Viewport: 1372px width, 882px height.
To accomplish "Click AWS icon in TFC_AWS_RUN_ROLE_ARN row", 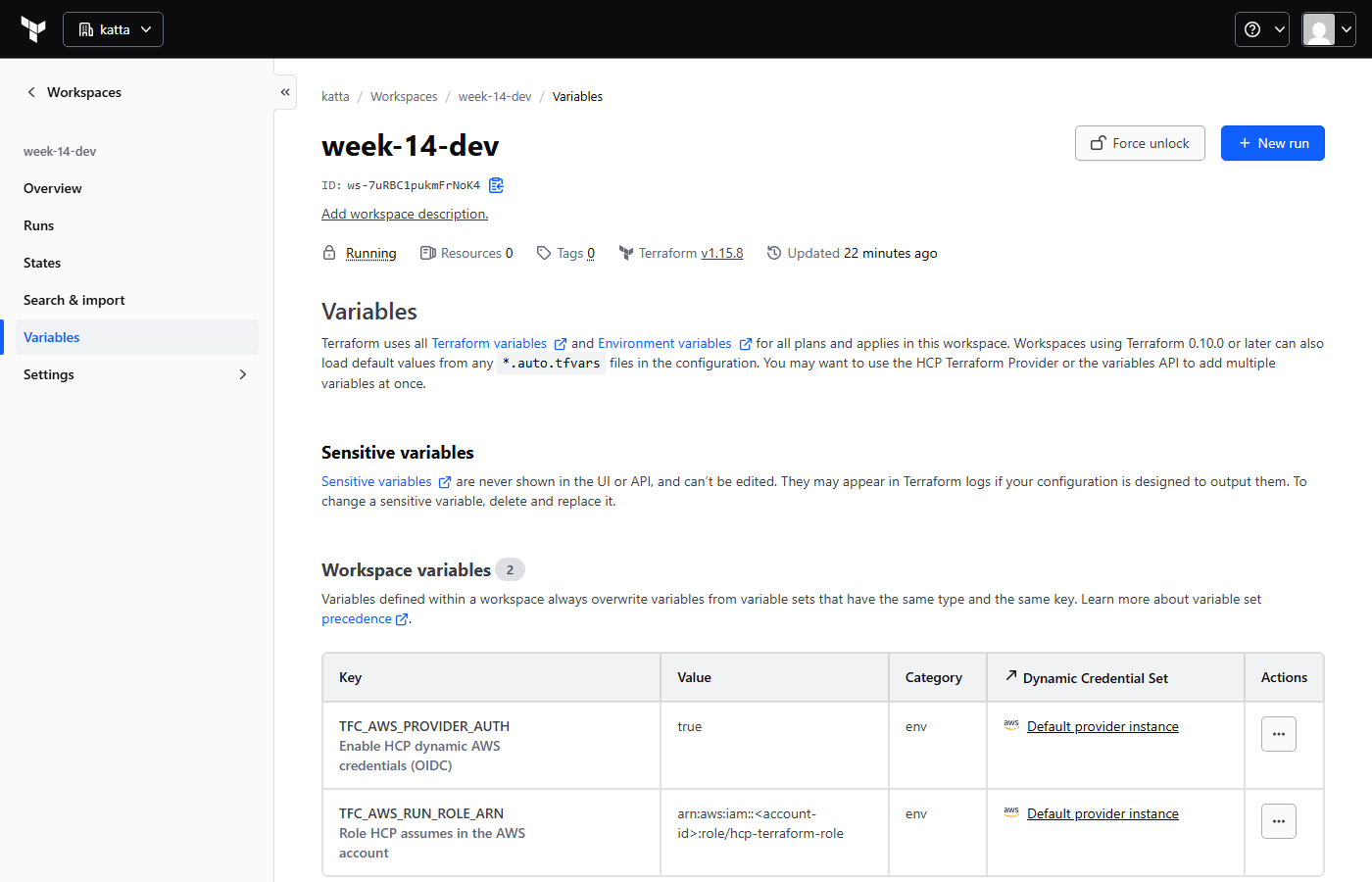I will tap(1011, 812).
